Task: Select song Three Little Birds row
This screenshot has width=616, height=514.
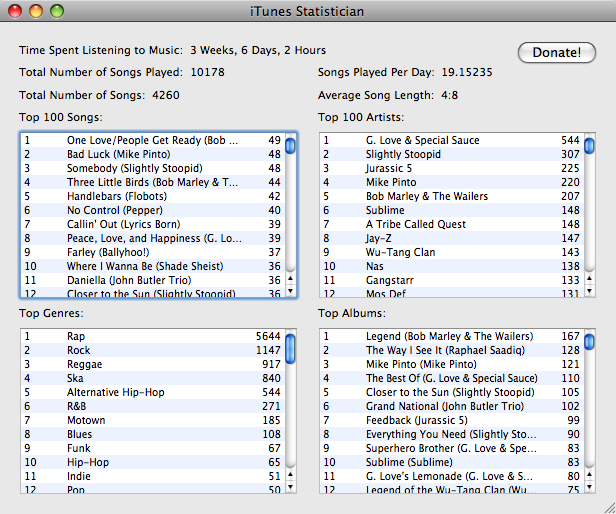Action: 153,182
